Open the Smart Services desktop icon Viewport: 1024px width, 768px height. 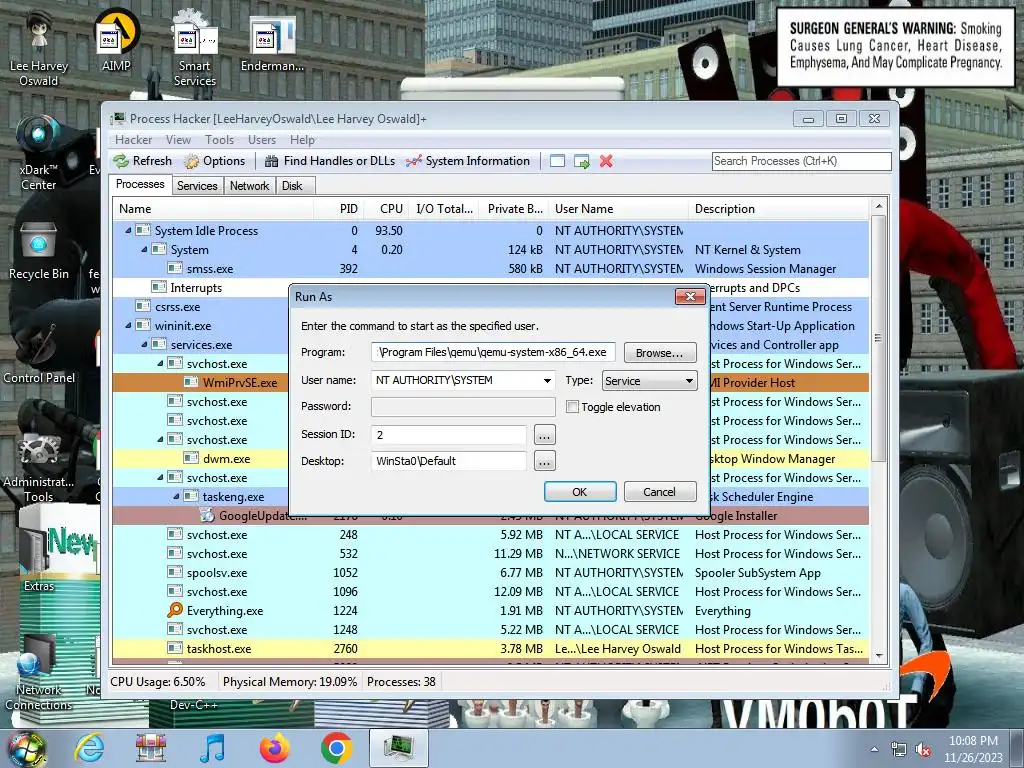195,49
